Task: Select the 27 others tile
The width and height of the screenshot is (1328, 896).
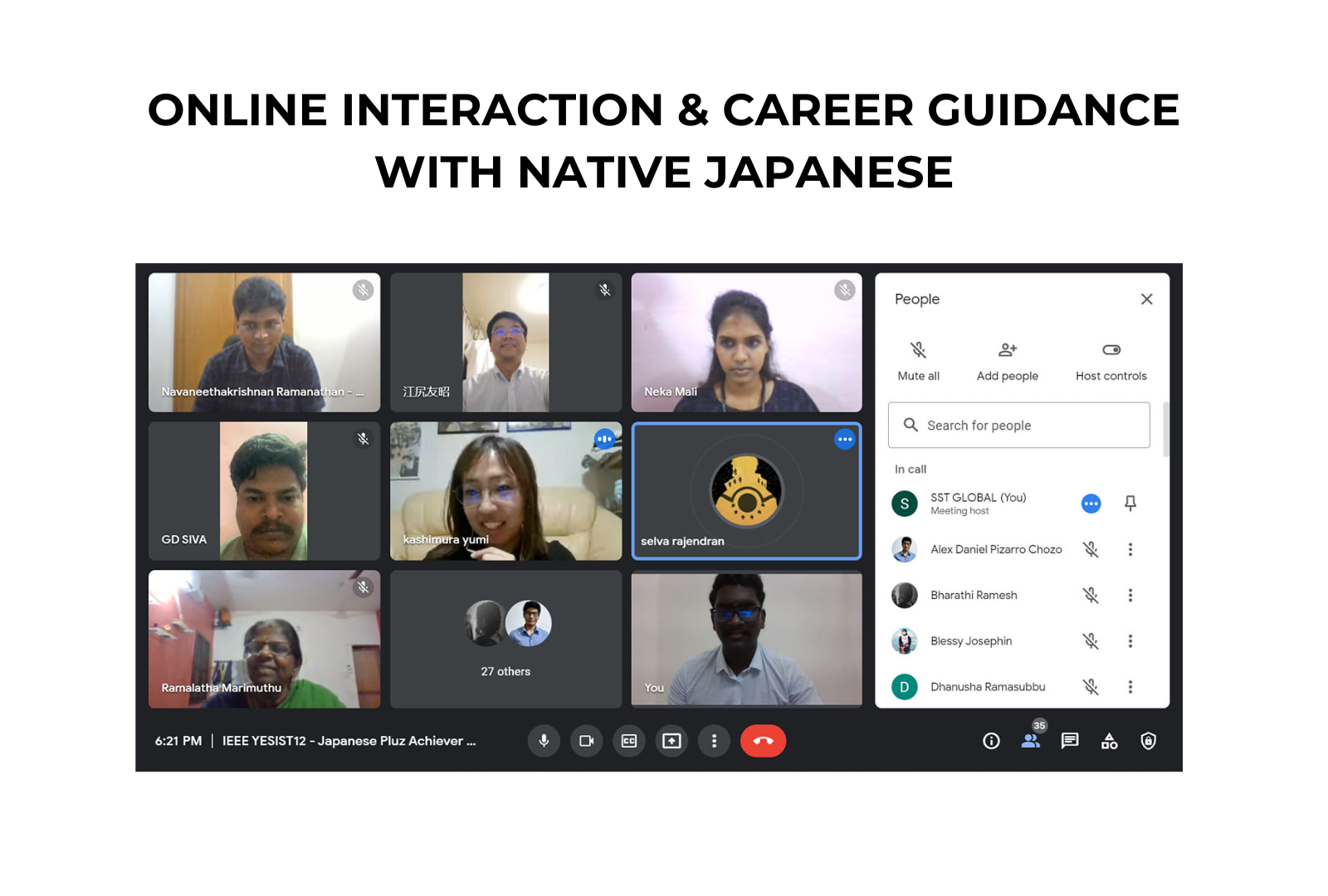Action: pos(505,639)
